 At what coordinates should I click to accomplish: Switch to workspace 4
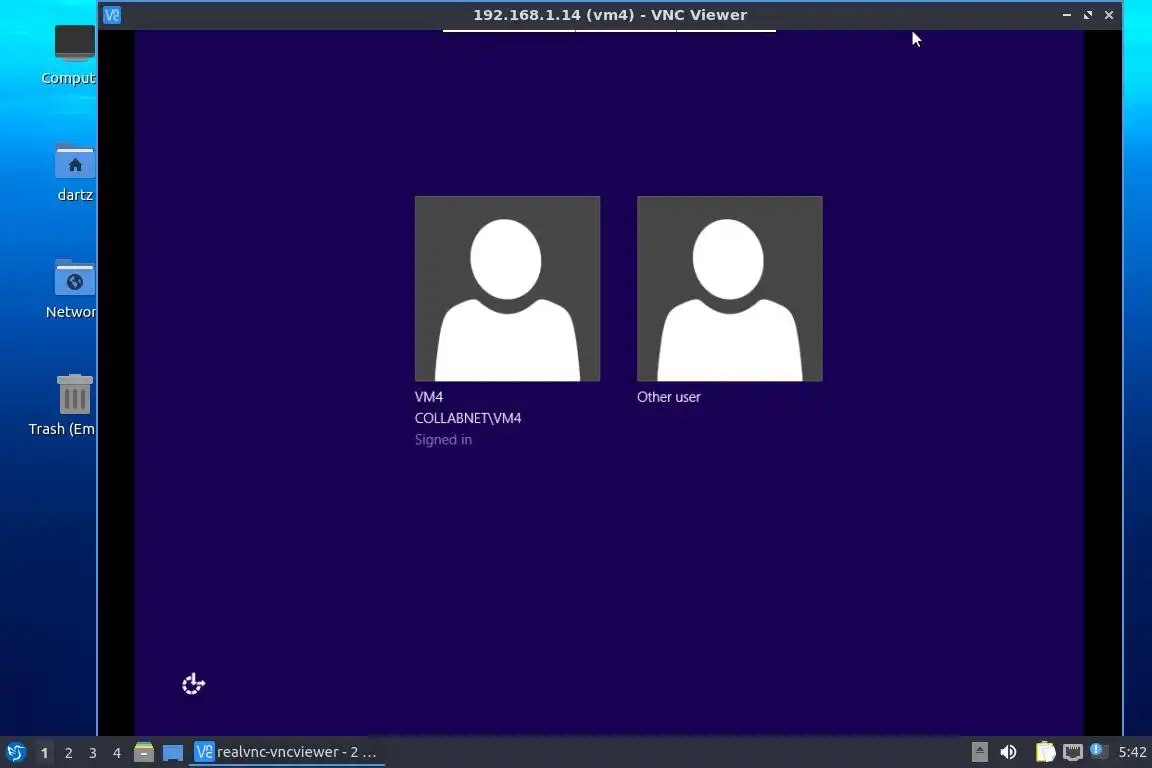click(x=117, y=753)
